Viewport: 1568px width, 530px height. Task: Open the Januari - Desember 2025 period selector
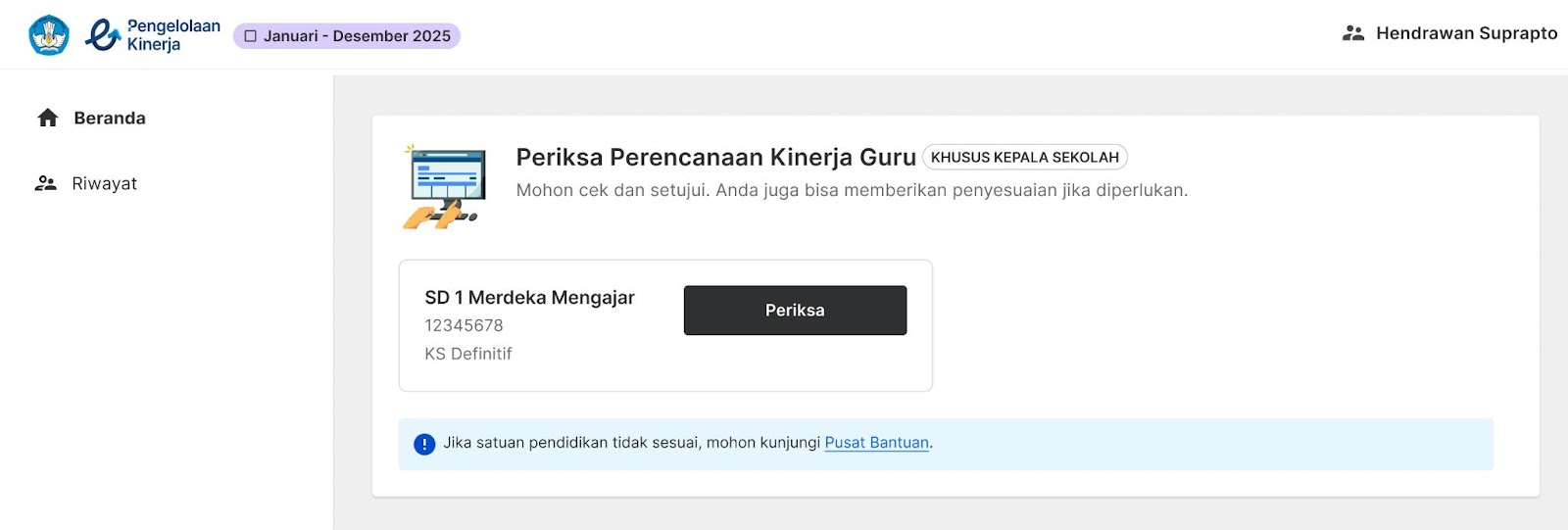(347, 36)
